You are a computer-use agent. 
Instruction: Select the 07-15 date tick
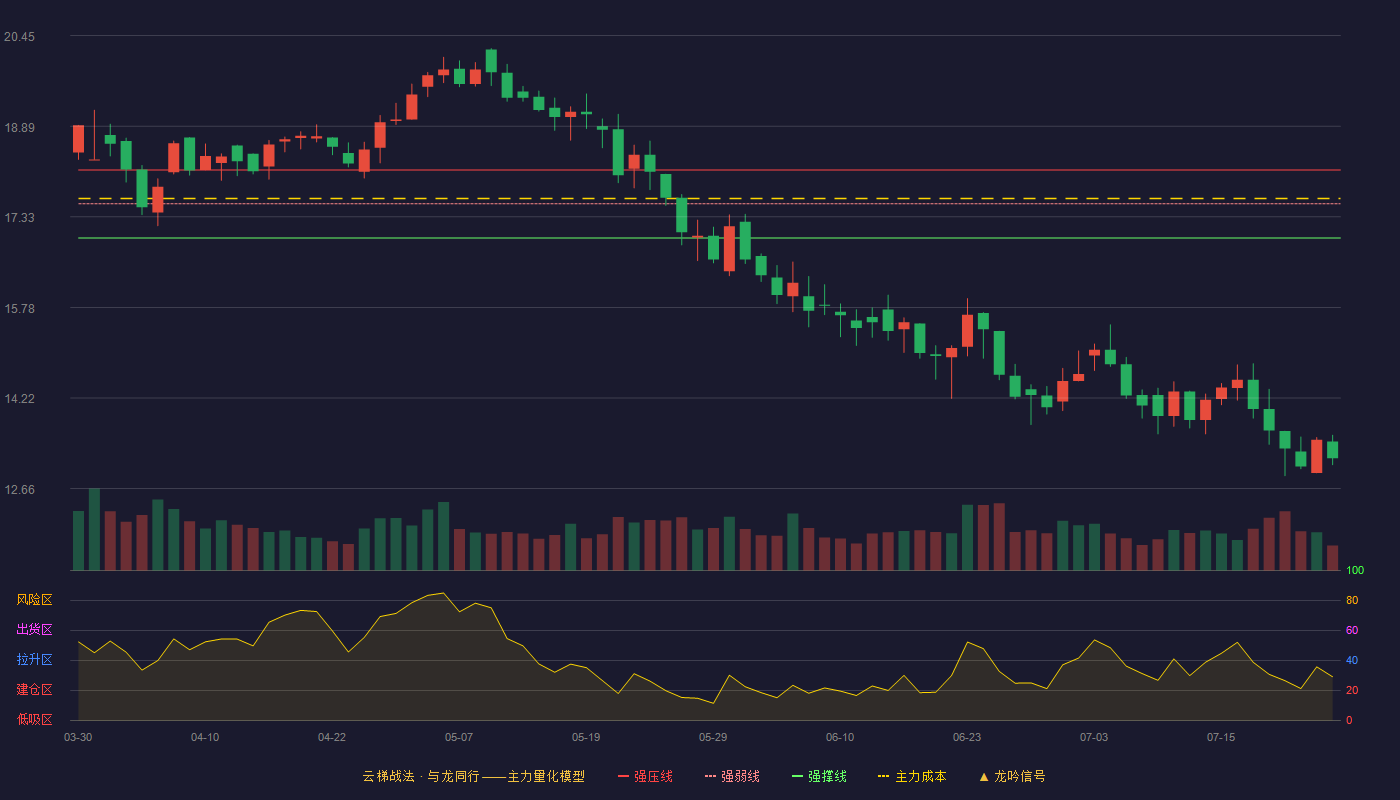[x=1221, y=737]
